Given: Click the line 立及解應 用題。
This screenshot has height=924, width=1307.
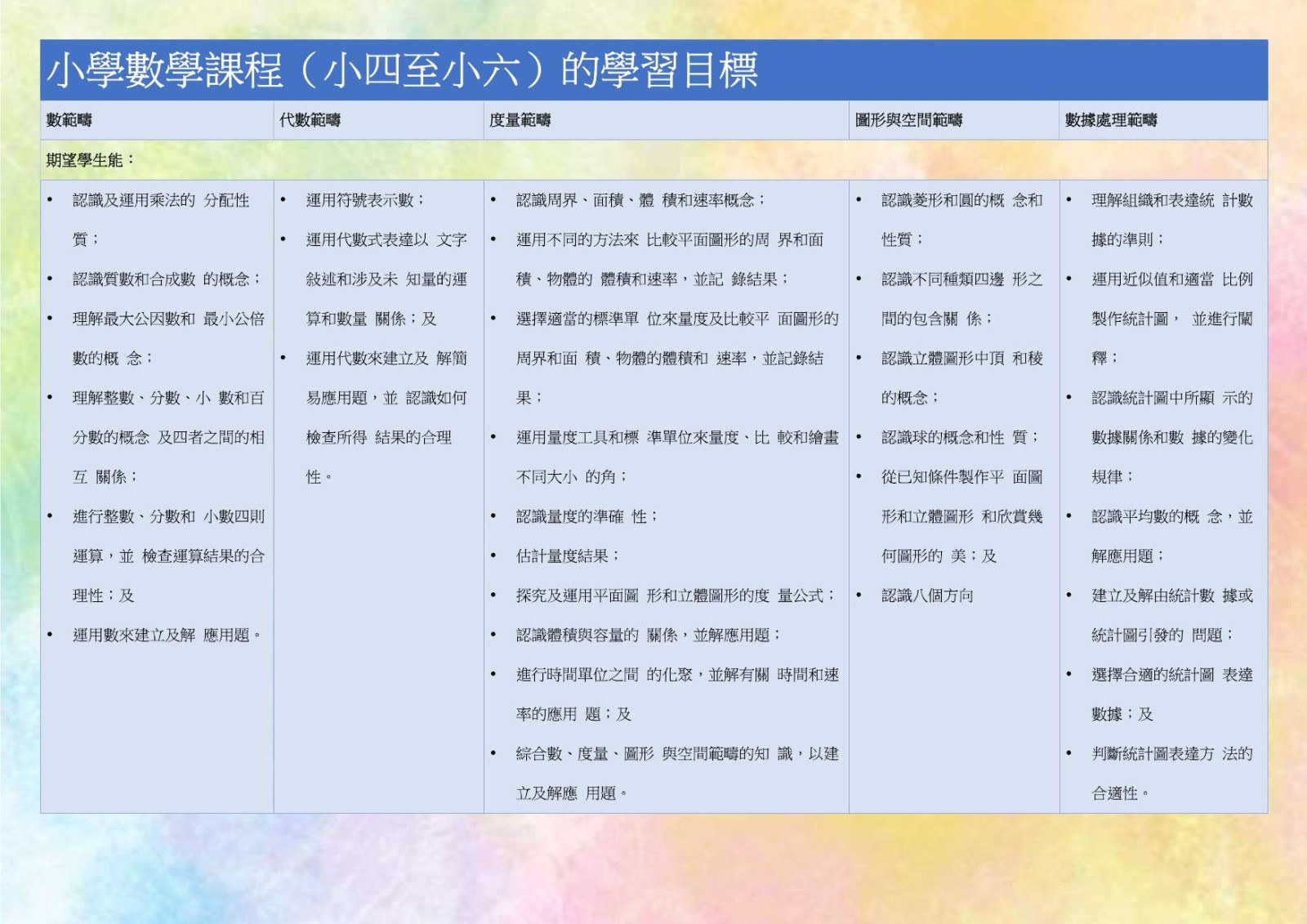Looking at the screenshot, I should (572, 793).
